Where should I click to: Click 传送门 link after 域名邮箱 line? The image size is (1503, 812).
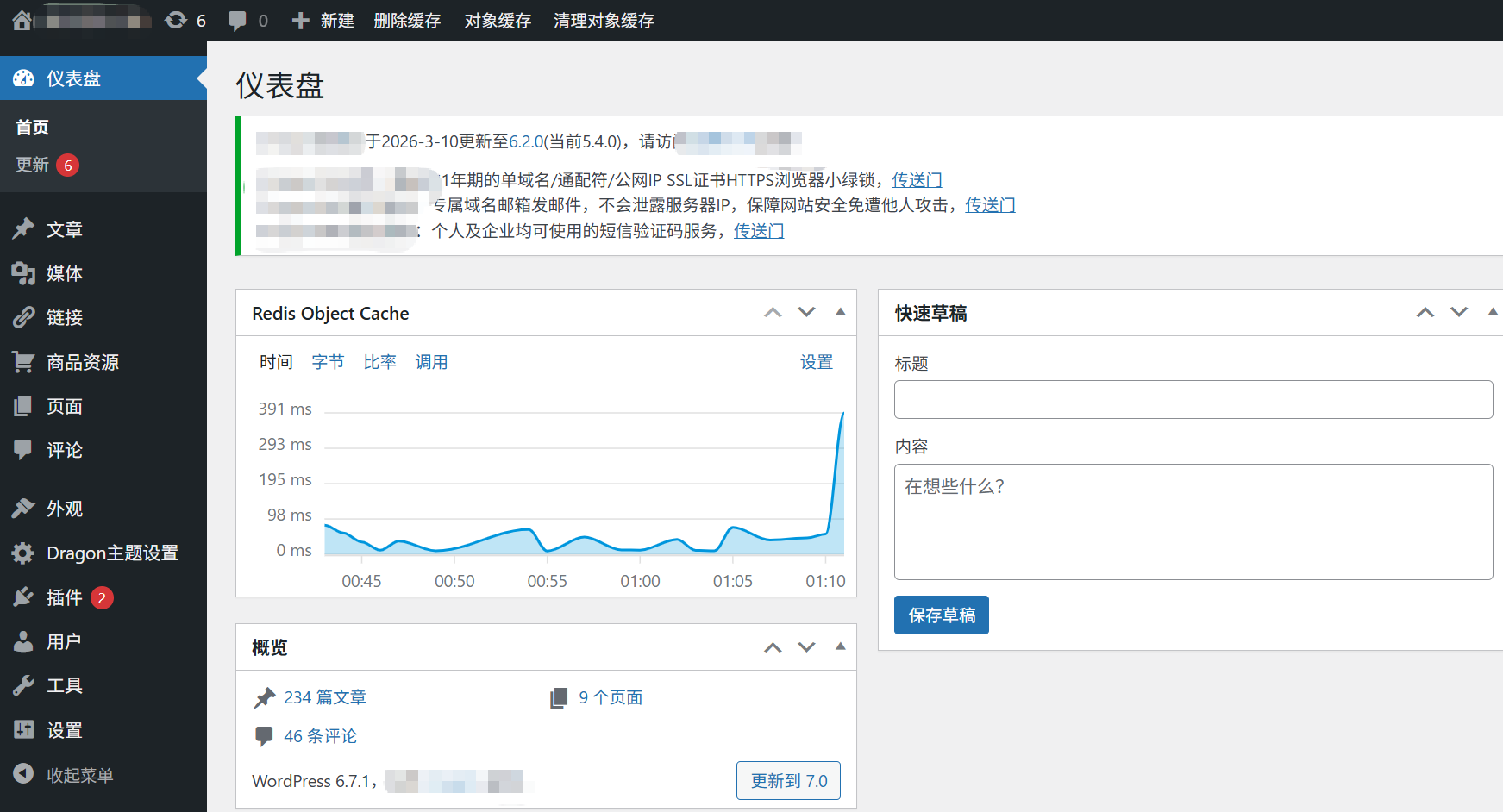[x=990, y=205]
